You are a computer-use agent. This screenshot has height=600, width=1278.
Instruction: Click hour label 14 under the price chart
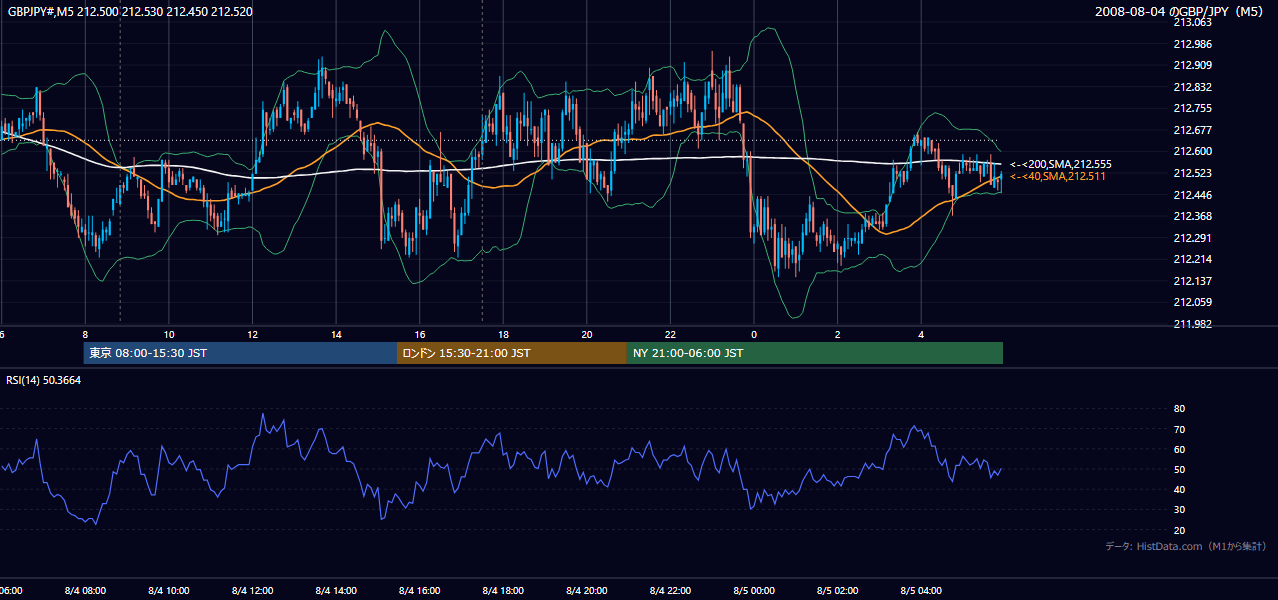pos(336,335)
